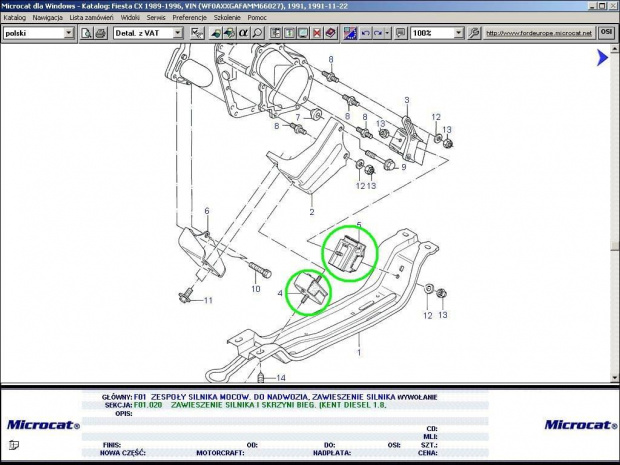Screen dimensions: 620x465
Task: Click the red X toolbar icon
Action: point(317,33)
